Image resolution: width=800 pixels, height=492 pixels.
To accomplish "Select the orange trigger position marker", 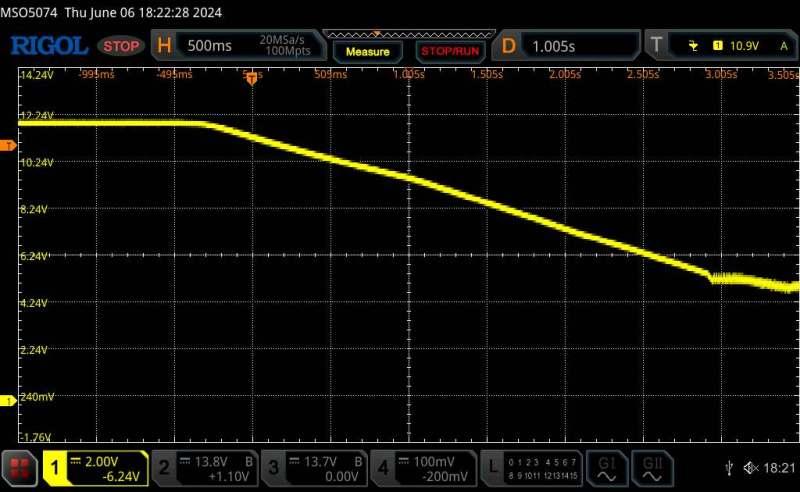I will pos(251,79).
